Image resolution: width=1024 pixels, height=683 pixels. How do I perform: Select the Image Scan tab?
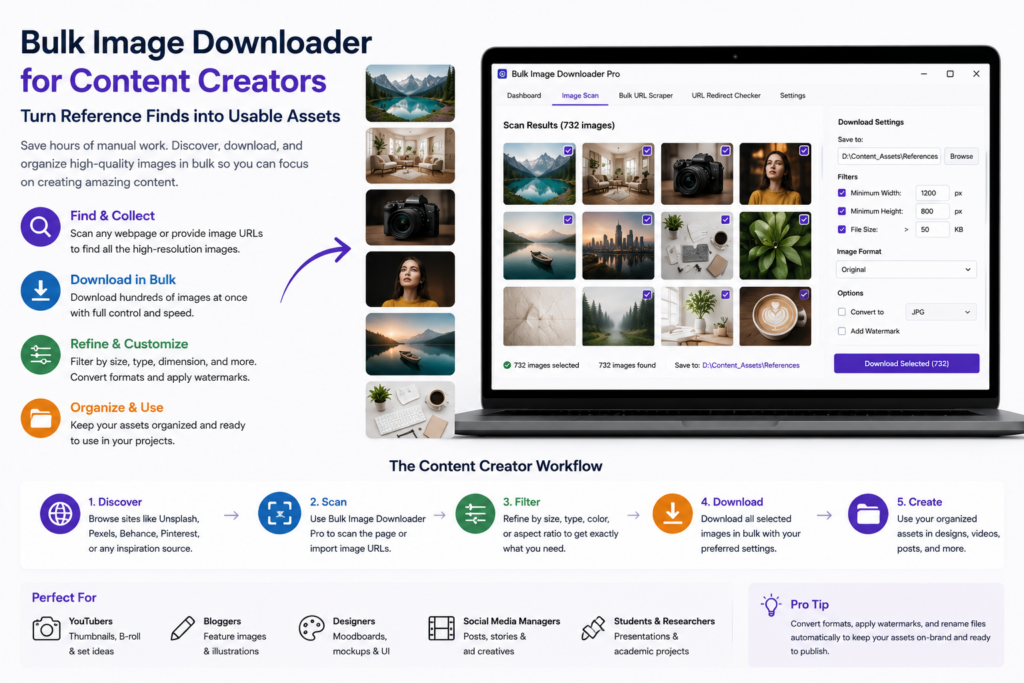tap(580, 95)
